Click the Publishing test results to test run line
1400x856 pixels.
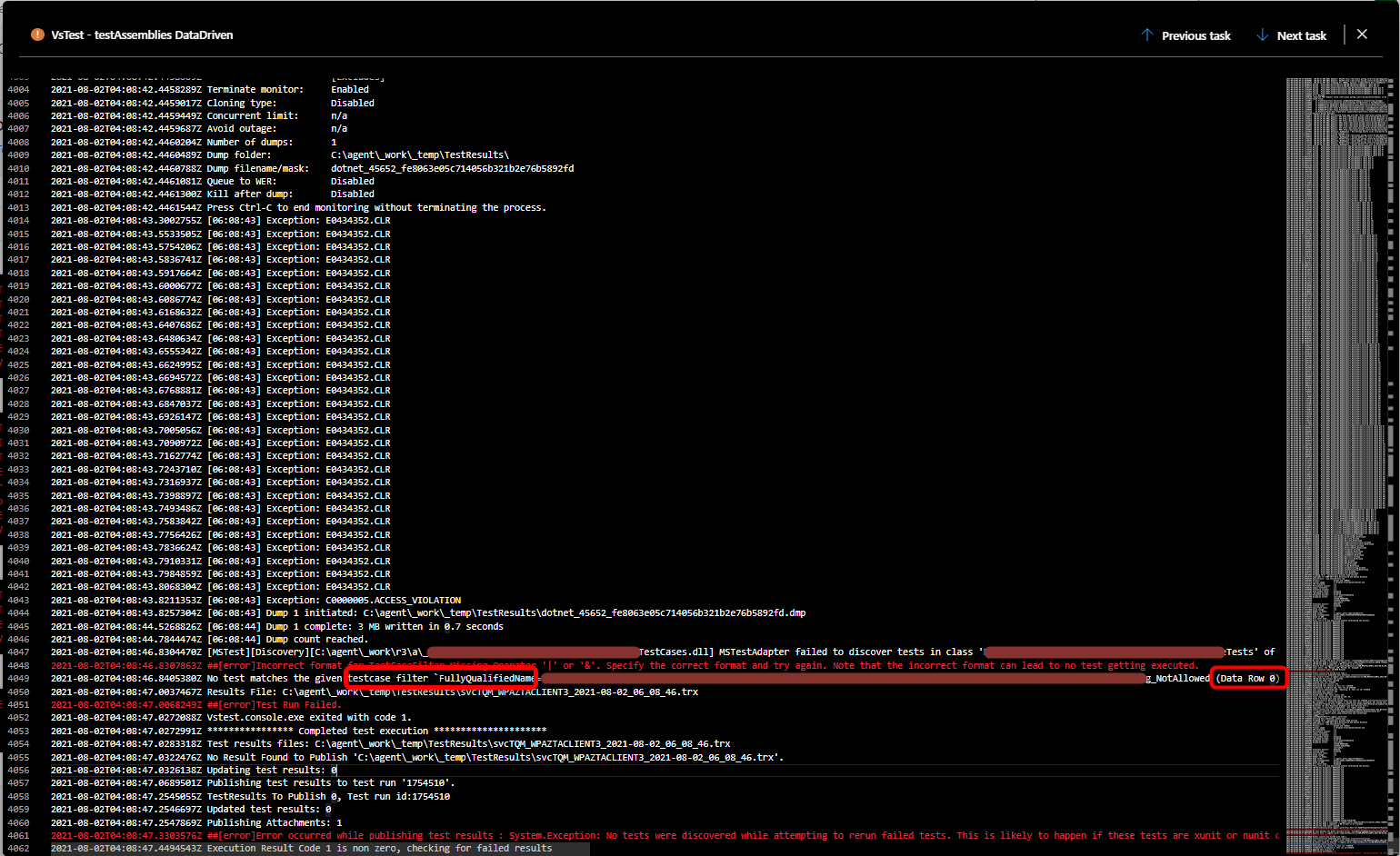(x=253, y=782)
